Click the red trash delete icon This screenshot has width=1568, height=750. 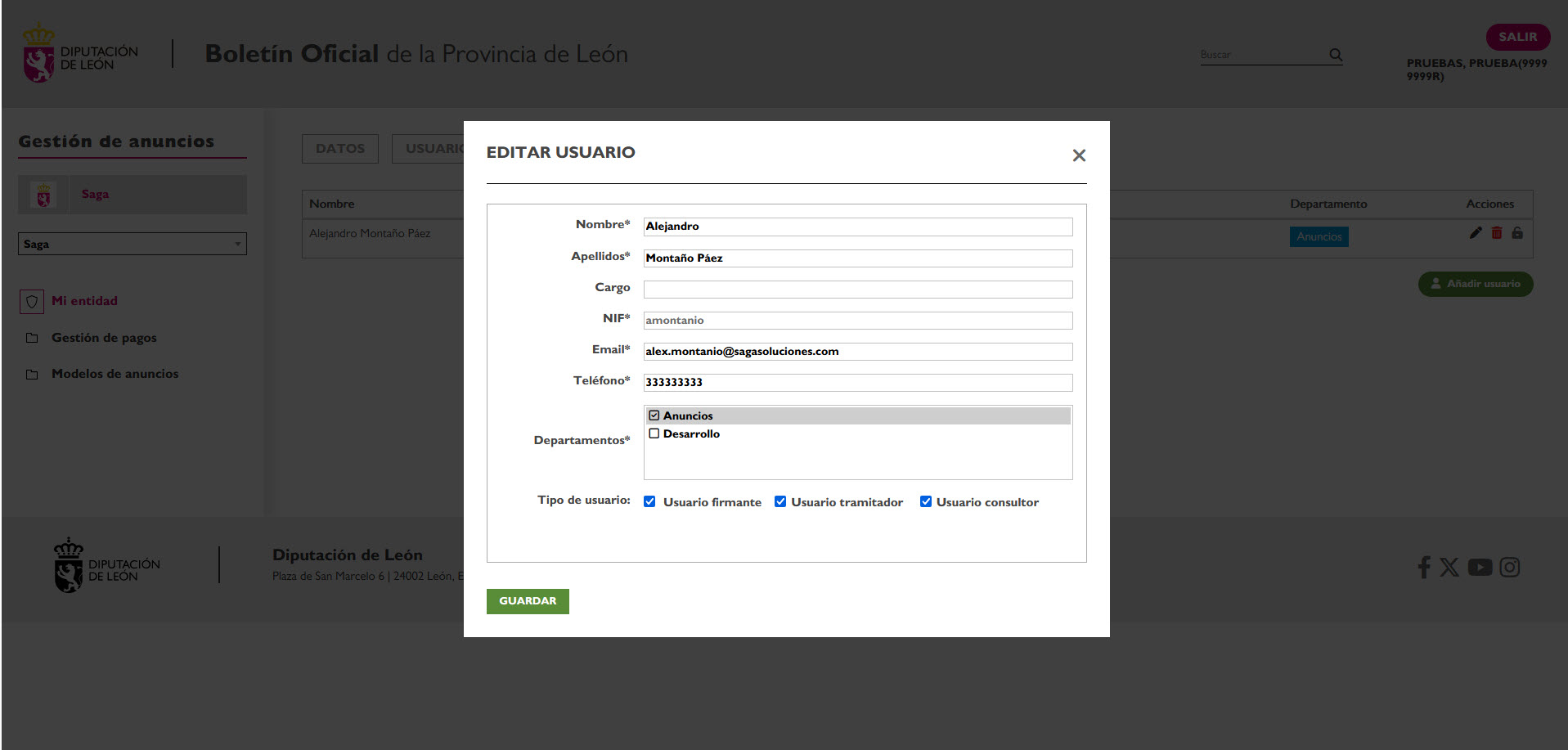pyautogui.click(x=1497, y=233)
